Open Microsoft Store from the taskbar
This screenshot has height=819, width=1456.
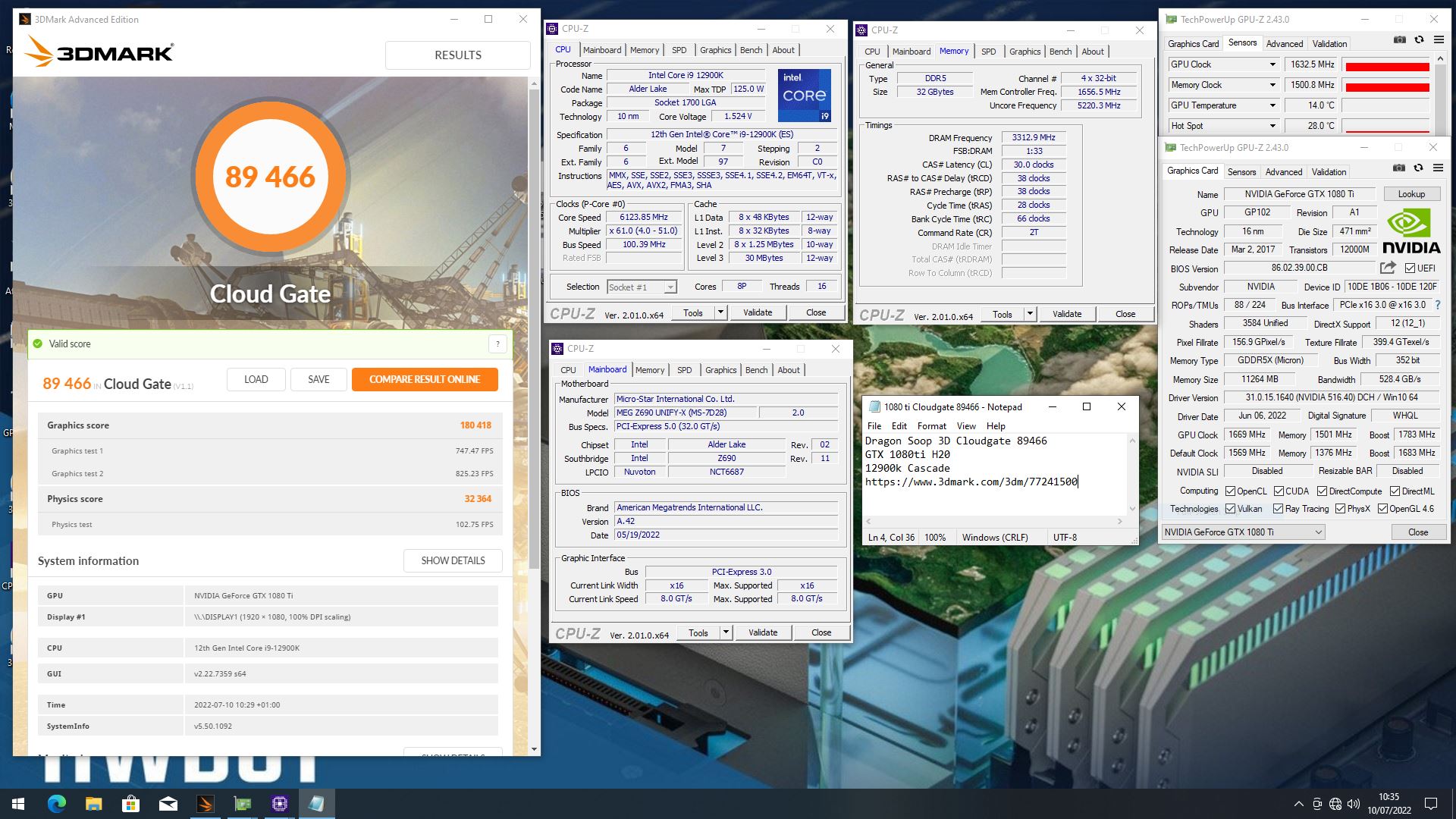click(x=130, y=804)
